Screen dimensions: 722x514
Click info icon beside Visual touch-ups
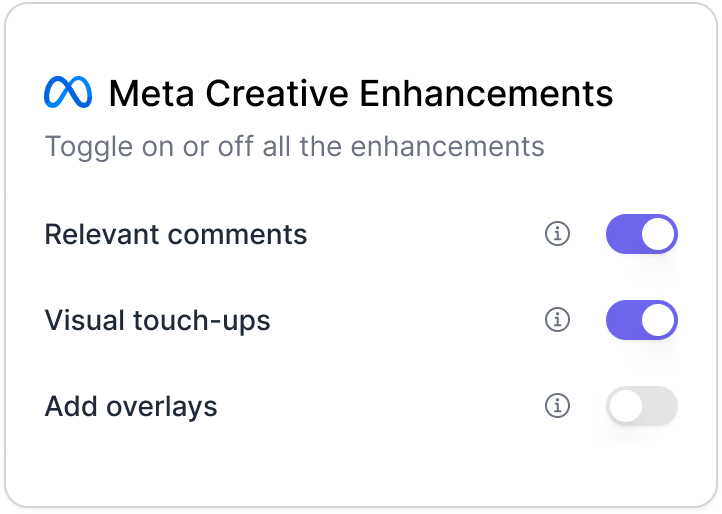tap(557, 320)
